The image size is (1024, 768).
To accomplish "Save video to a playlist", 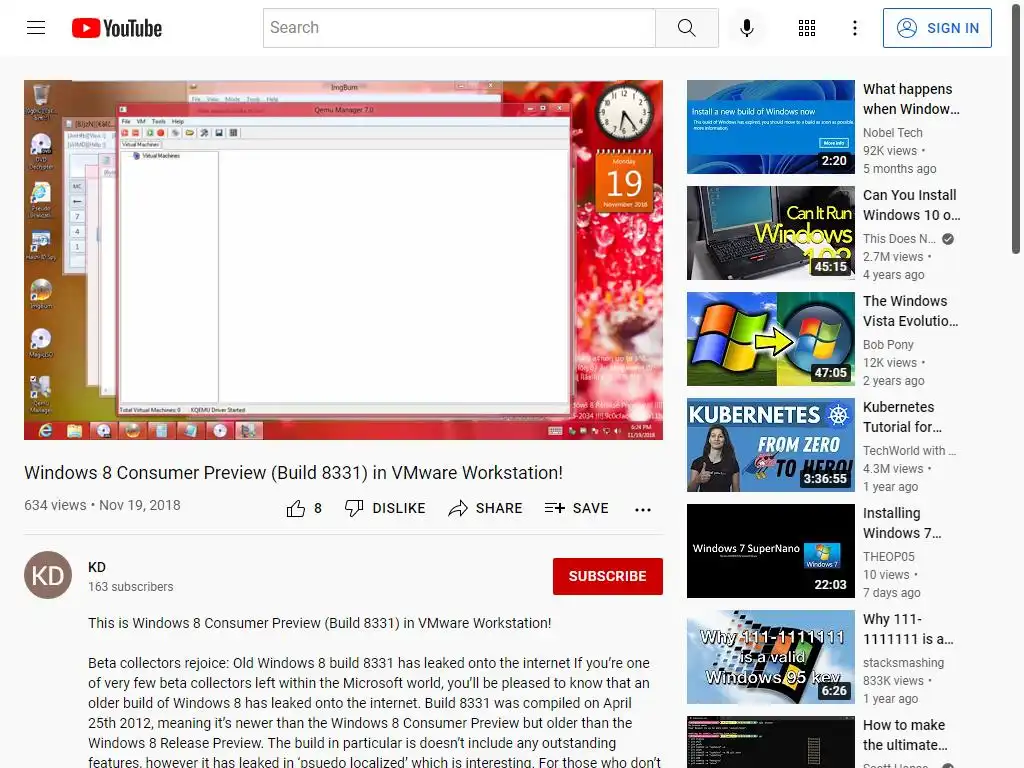I will click(x=576, y=508).
